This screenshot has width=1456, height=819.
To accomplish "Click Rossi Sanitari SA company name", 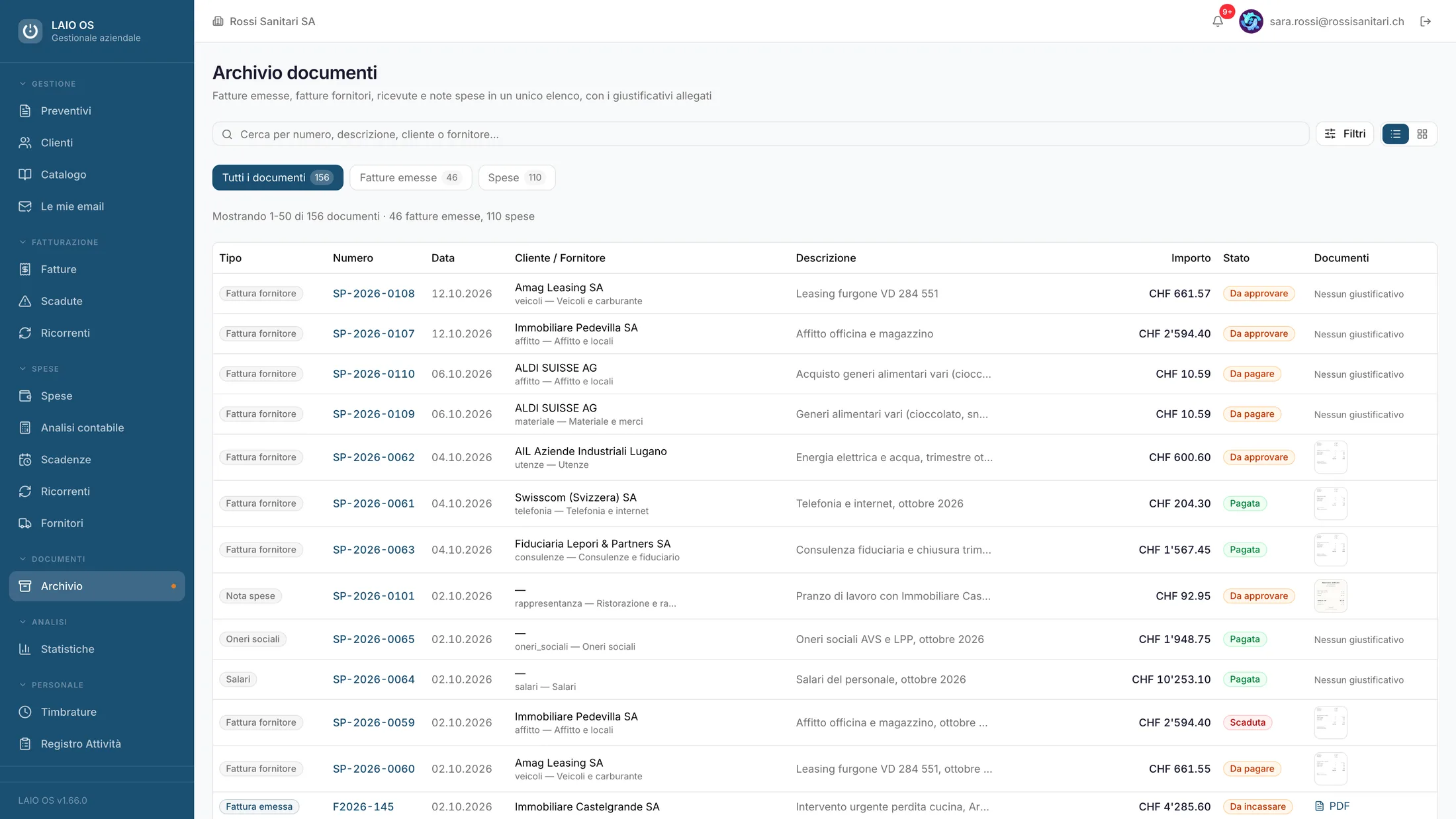I will [272, 21].
